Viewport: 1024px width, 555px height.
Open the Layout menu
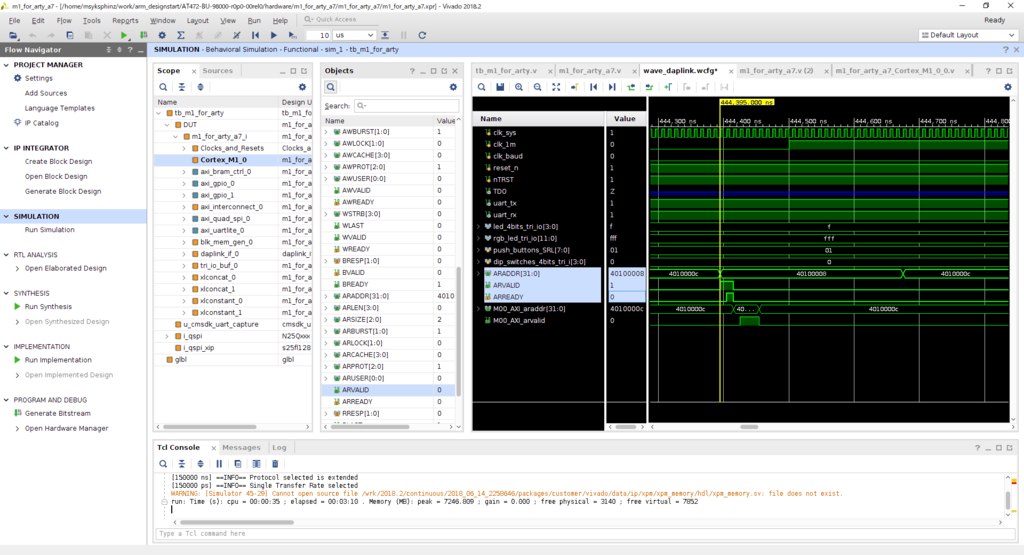[197, 20]
